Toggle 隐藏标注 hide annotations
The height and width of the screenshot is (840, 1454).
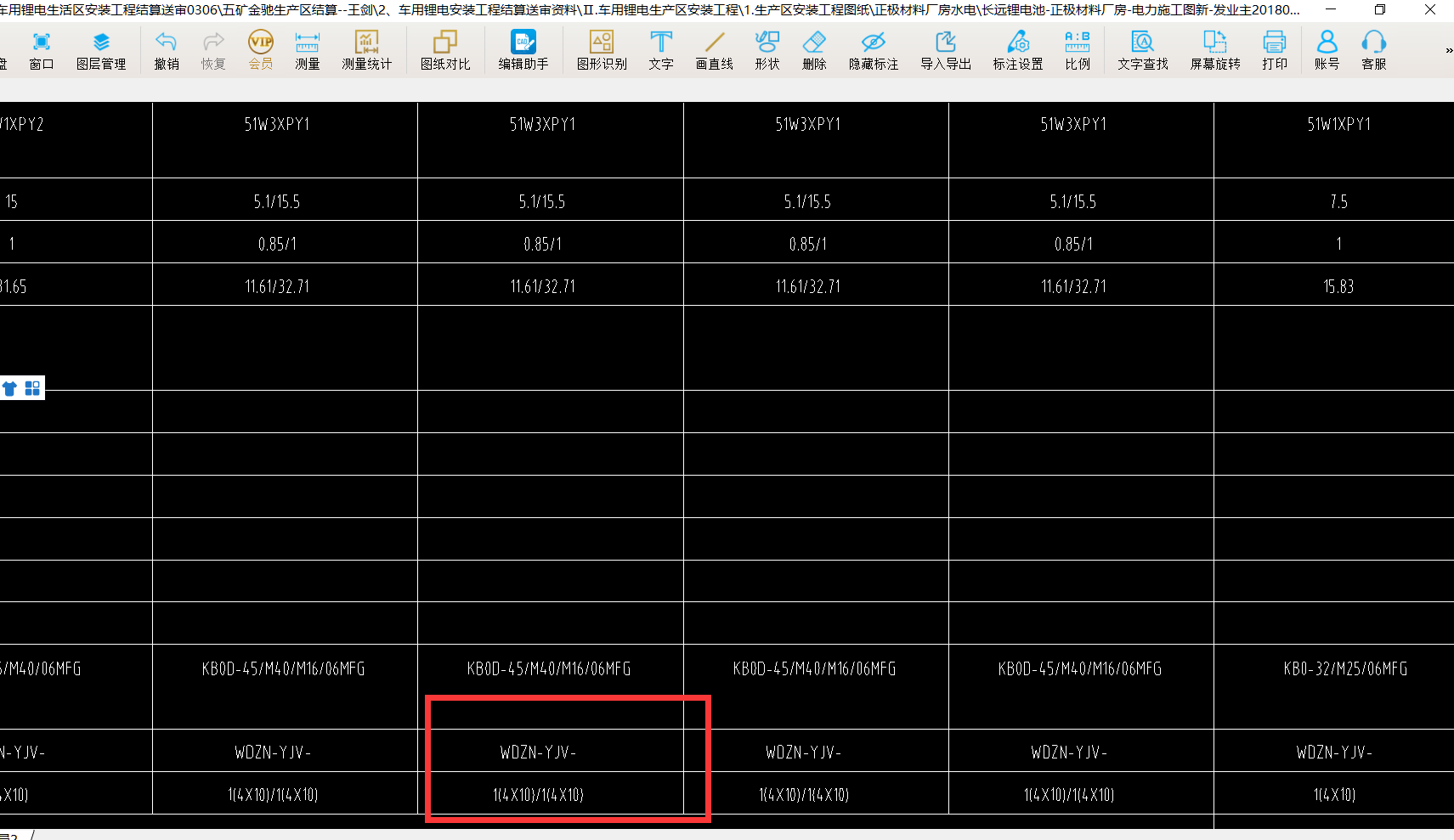coord(873,50)
